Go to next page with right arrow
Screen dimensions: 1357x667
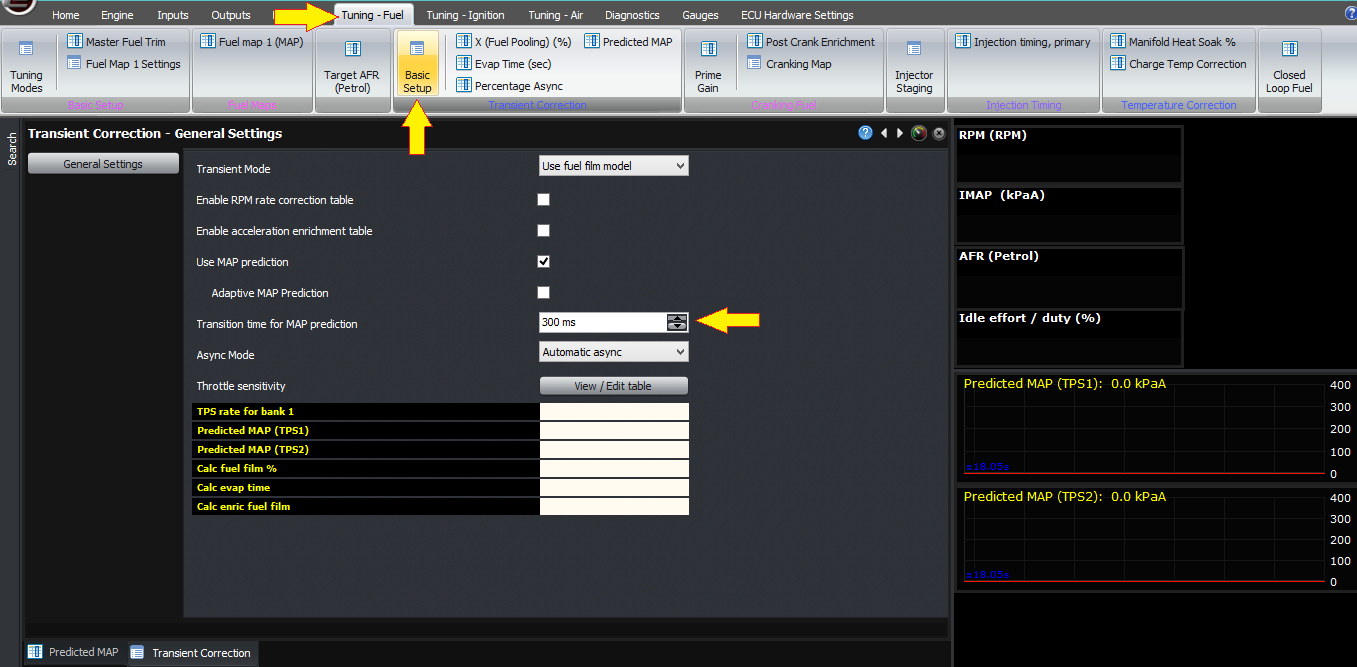pyautogui.click(x=900, y=133)
